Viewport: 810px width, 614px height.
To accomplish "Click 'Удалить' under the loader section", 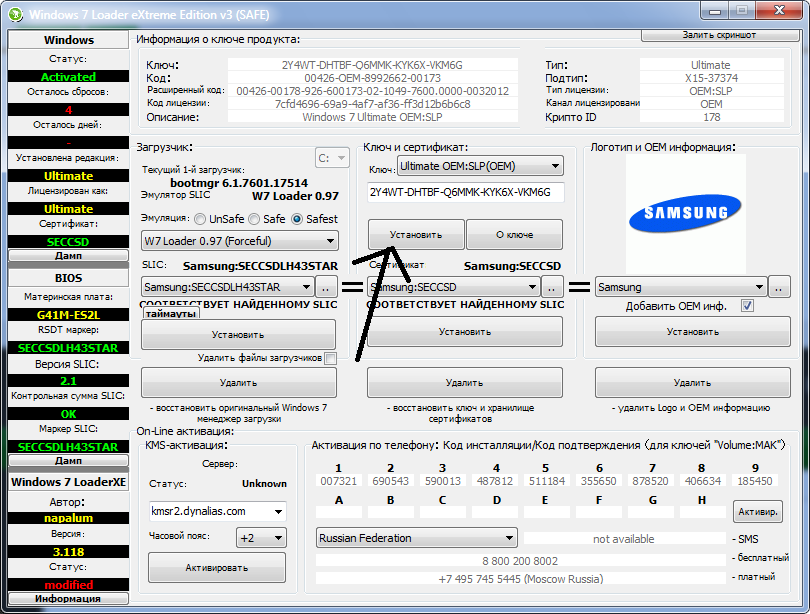I will 238,383.
